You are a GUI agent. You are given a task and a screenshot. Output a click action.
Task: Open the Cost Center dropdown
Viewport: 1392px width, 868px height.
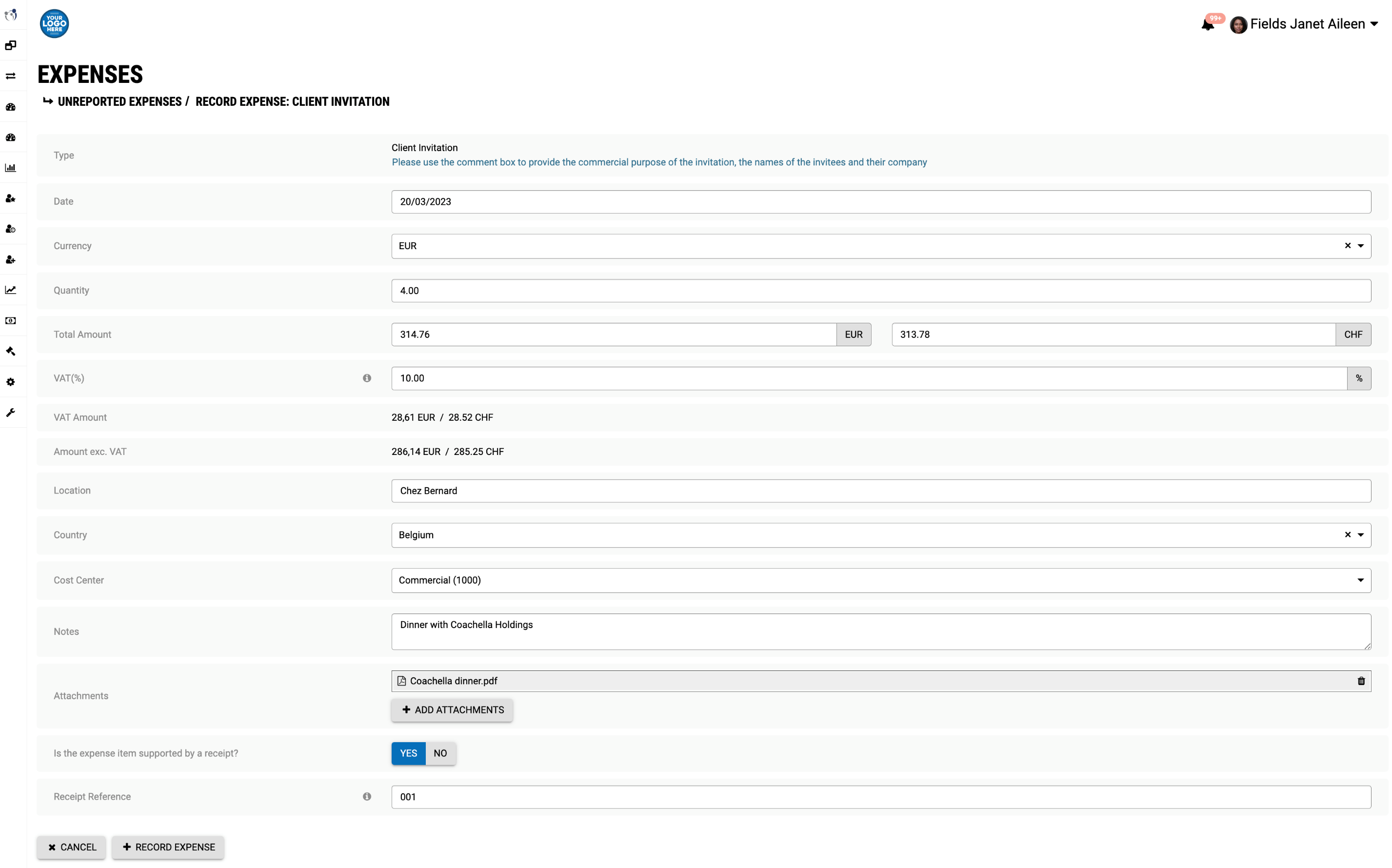pyautogui.click(x=881, y=580)
